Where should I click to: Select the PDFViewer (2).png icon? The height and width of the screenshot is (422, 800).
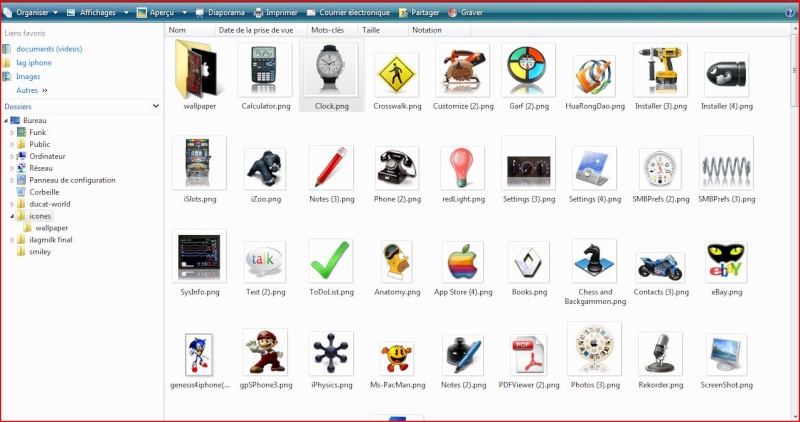[x=529, y=355]
